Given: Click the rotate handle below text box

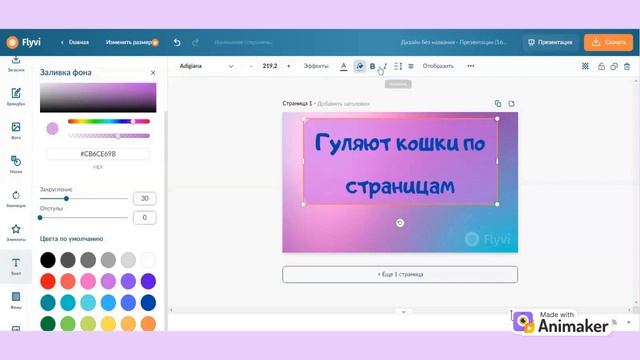Looking at the screenshot, I should coord(400,223).
